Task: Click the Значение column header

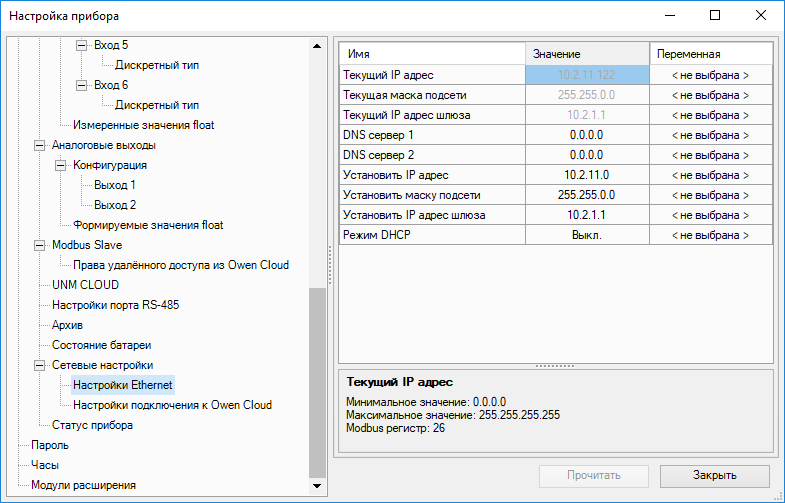Action: [x=586, y=53]
